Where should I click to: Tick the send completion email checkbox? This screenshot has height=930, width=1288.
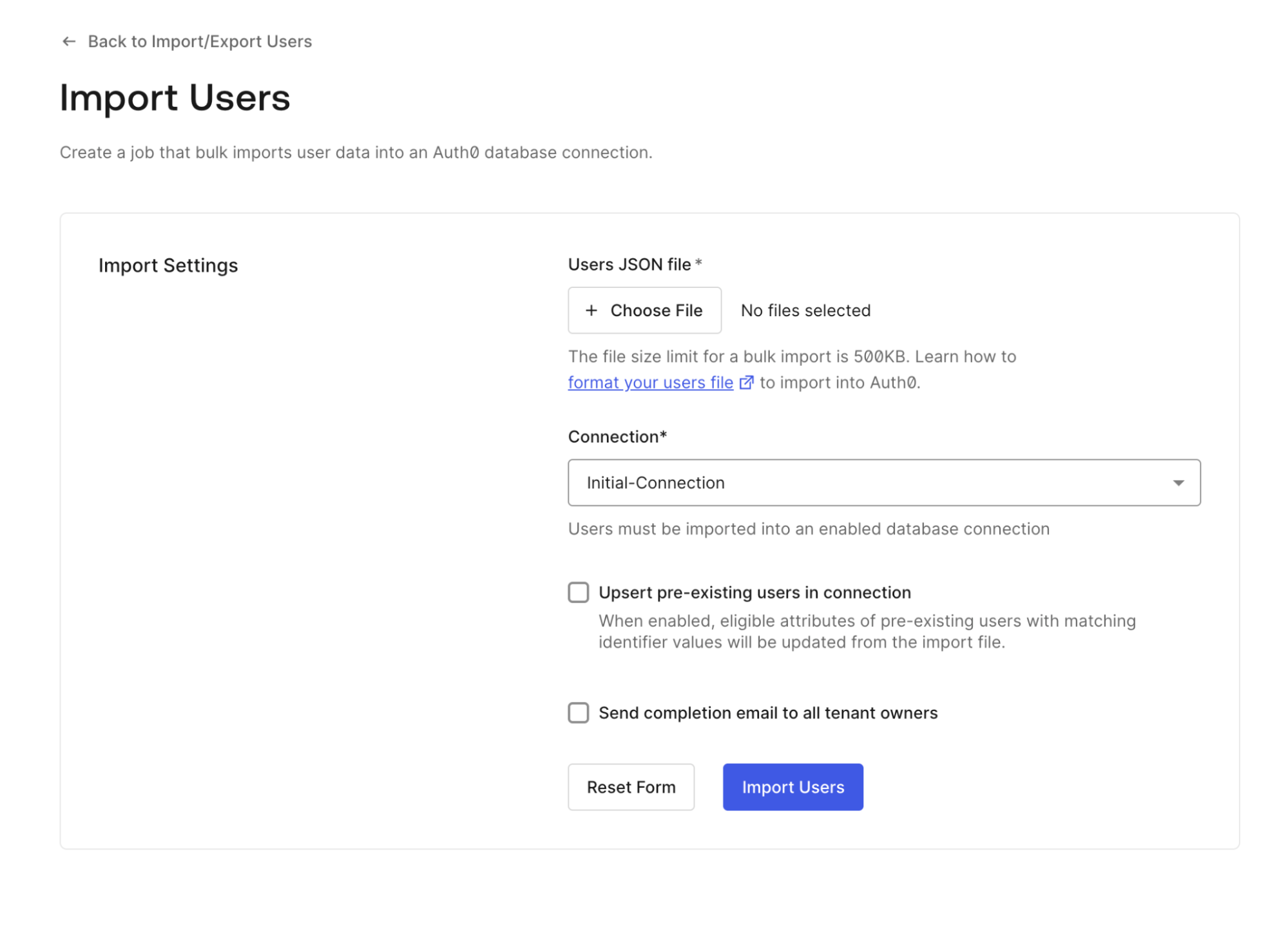point(578,712)
